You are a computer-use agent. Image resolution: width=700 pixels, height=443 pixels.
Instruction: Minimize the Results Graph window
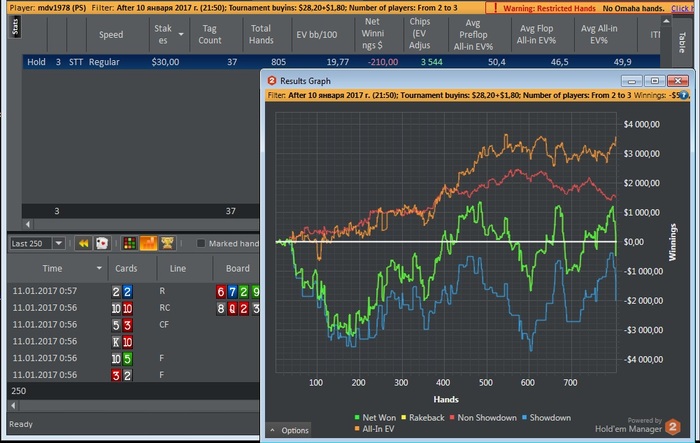(632, 81)
